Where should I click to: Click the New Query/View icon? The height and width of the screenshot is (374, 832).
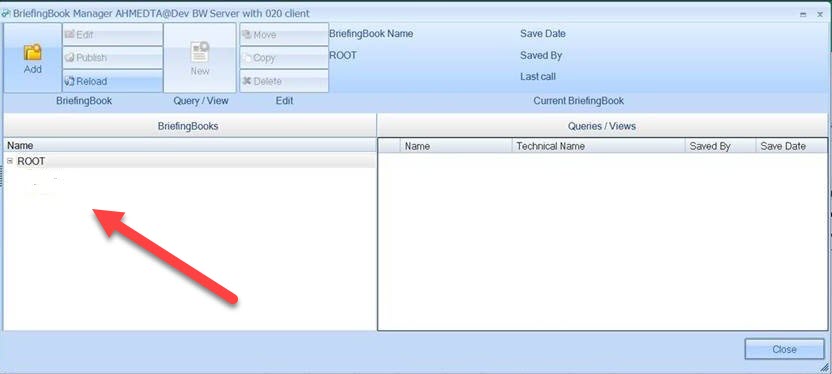[200, 51]
